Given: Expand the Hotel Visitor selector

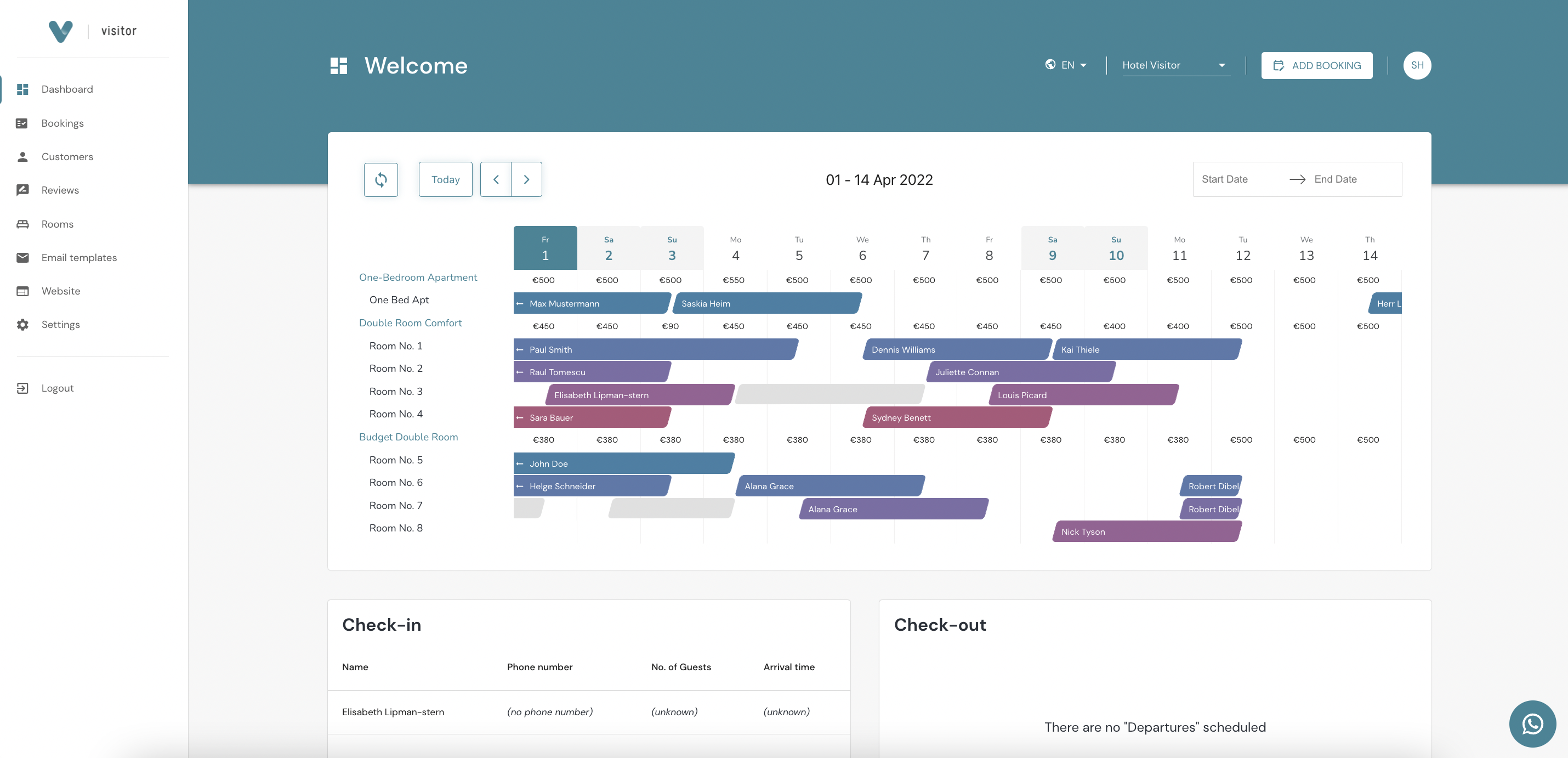Looking at the screenshot, I should point(1175,65).
